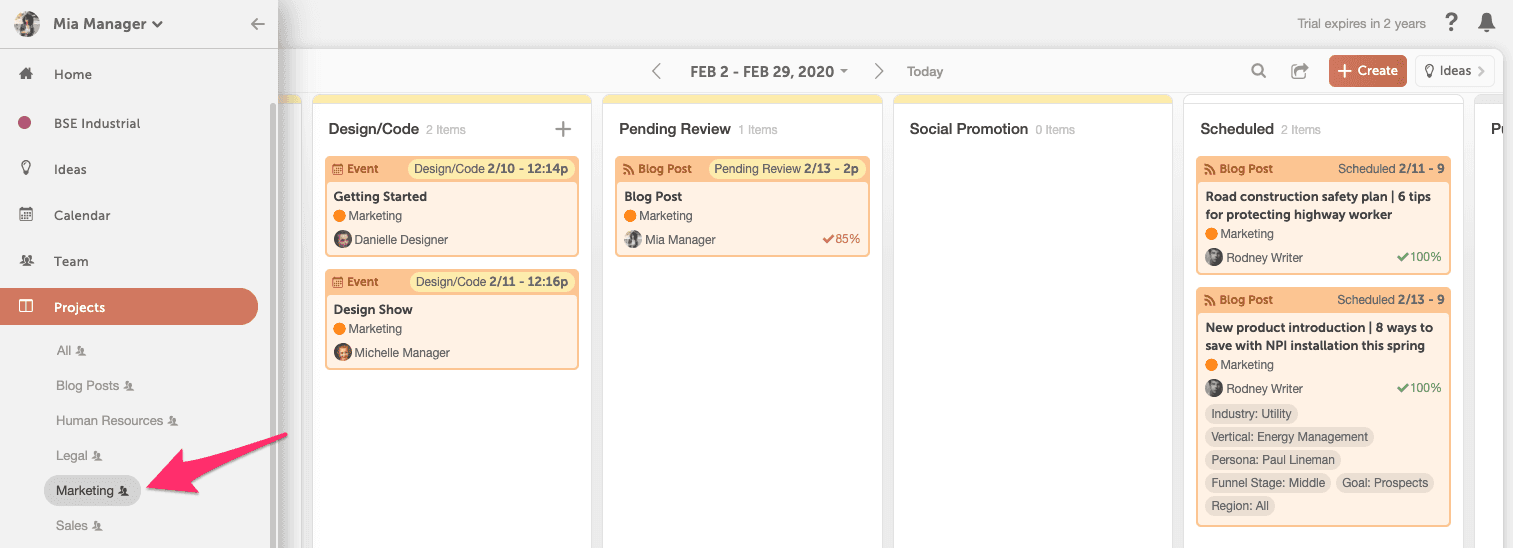Open the Legal project
The image size is (1513, 548).
point(79,456)
